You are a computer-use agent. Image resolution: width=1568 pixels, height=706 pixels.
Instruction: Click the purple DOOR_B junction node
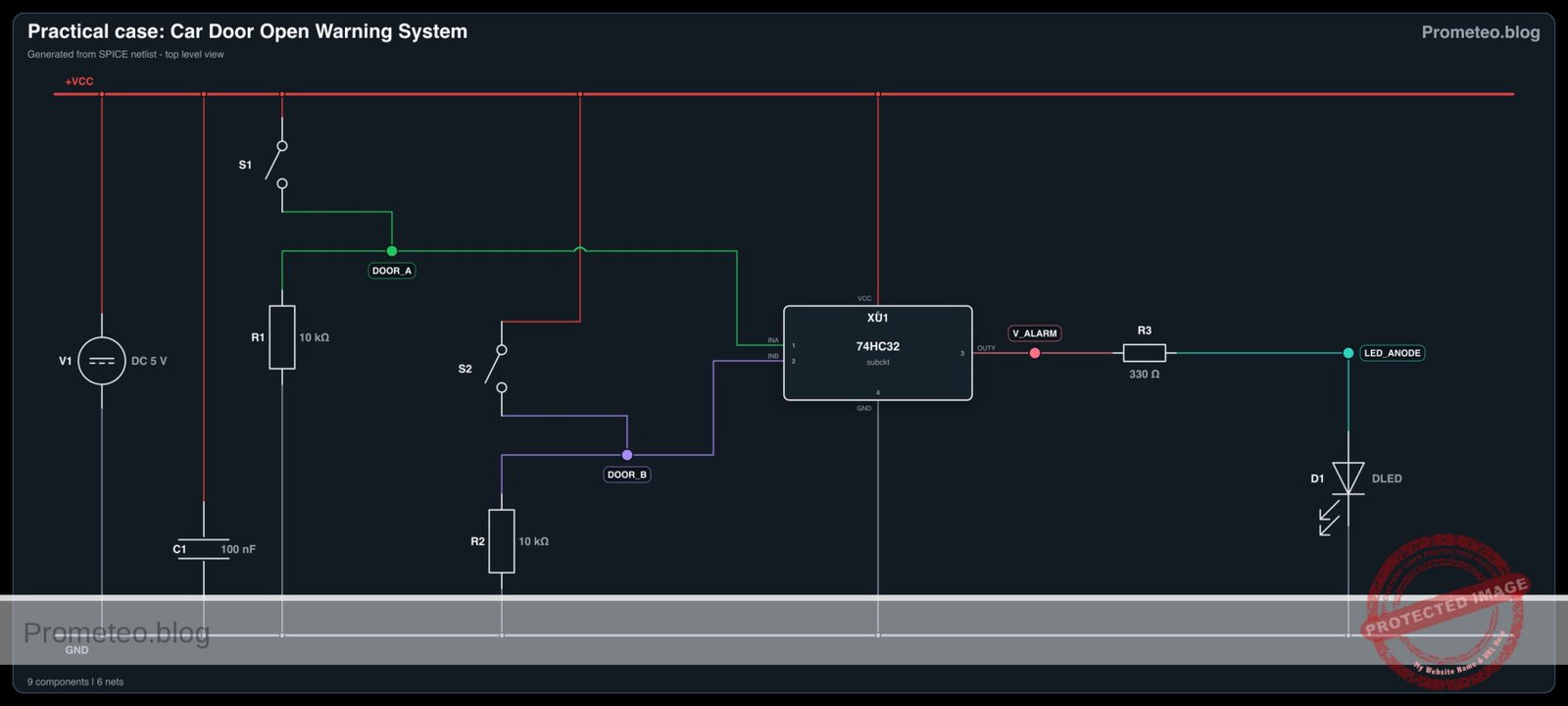(627, 455)
